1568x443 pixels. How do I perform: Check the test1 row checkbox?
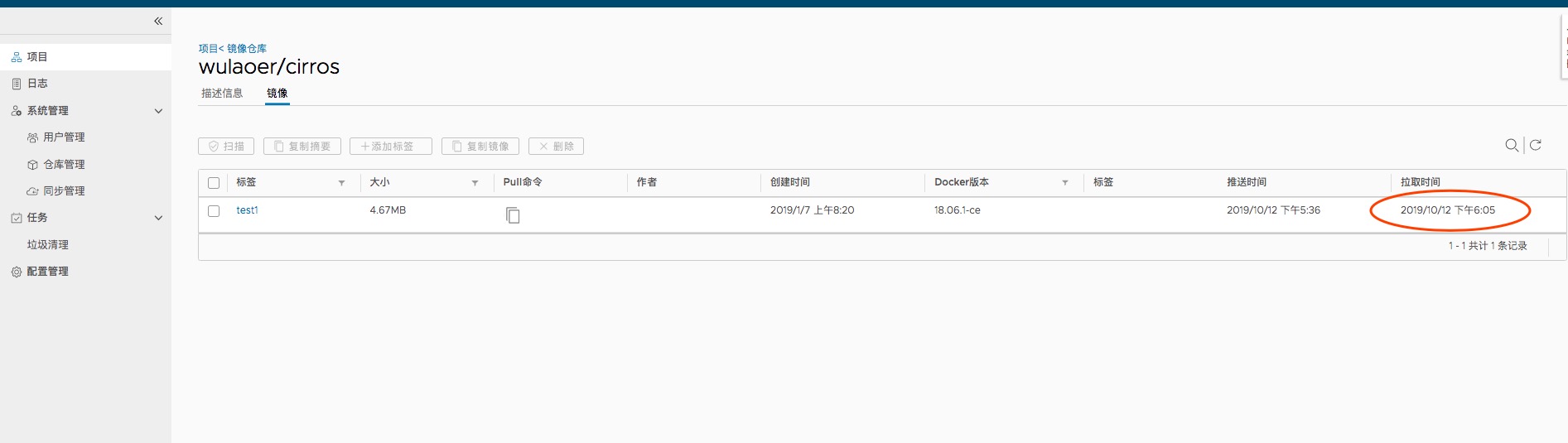[x=214, y=211]
